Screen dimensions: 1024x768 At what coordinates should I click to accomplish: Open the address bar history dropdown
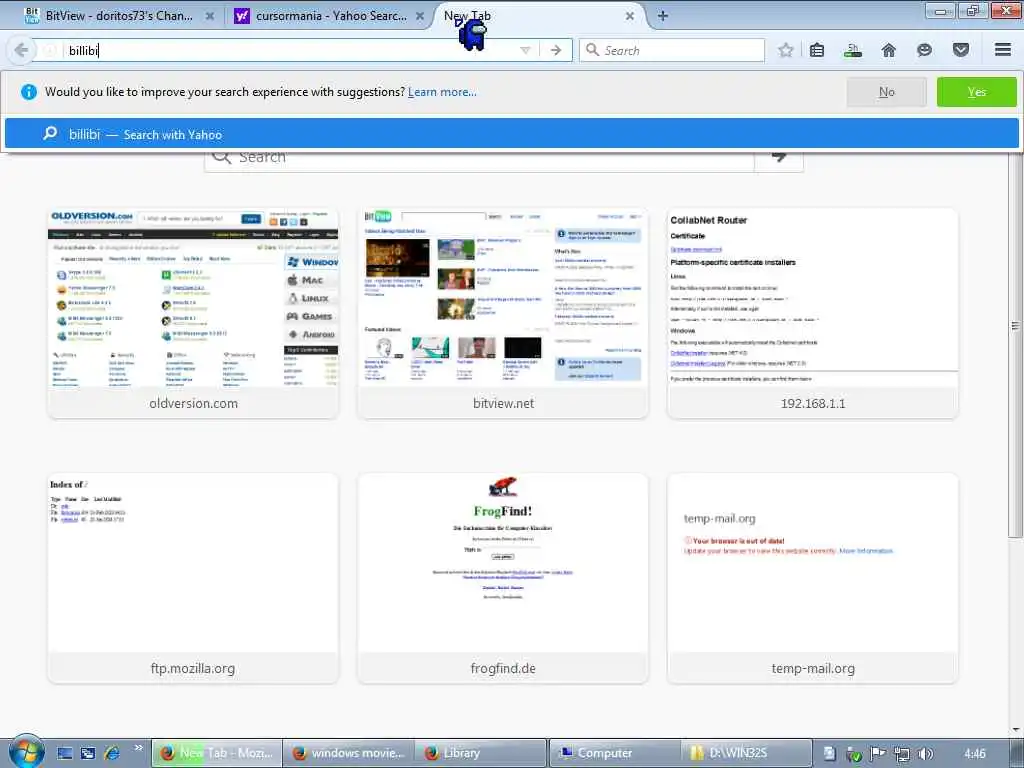525,50
